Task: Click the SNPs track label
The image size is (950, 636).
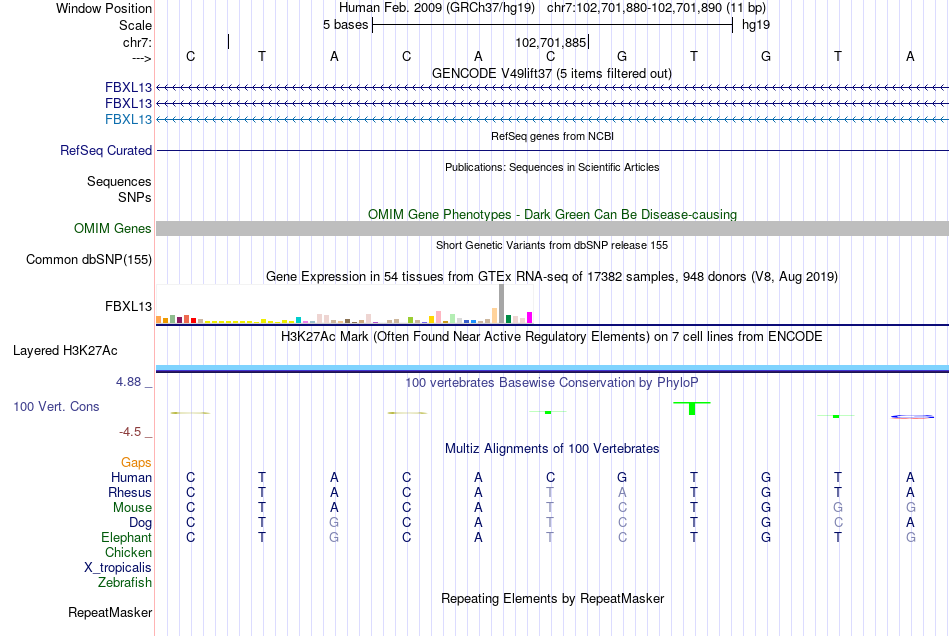Action: click(135, 197)
